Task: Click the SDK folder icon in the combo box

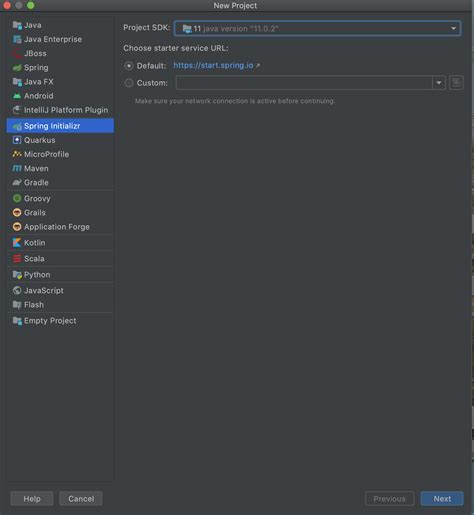Action: [187, 29]
